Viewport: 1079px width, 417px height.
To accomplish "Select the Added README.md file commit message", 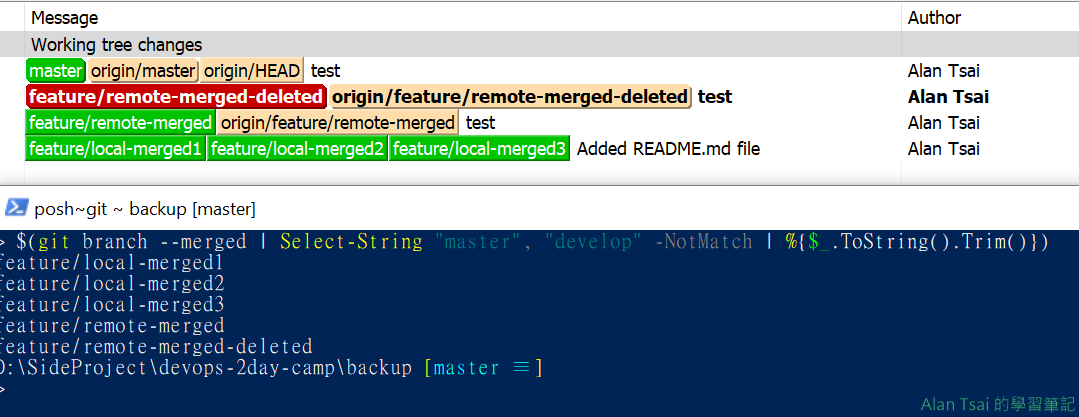I will (668, 149).
